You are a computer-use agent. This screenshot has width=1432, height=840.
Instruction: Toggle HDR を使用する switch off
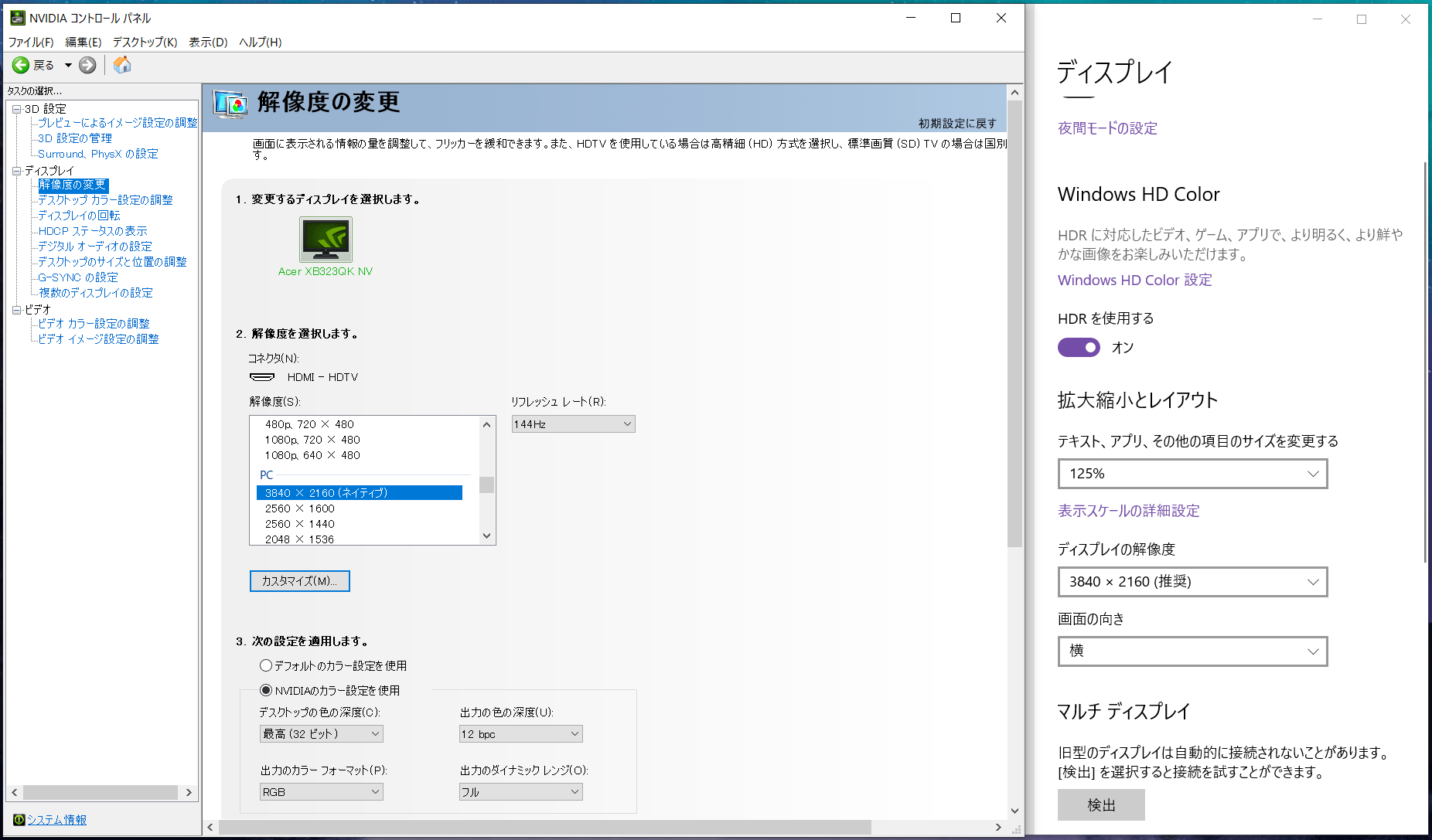pyautogui.click(x=1079, y=348)
